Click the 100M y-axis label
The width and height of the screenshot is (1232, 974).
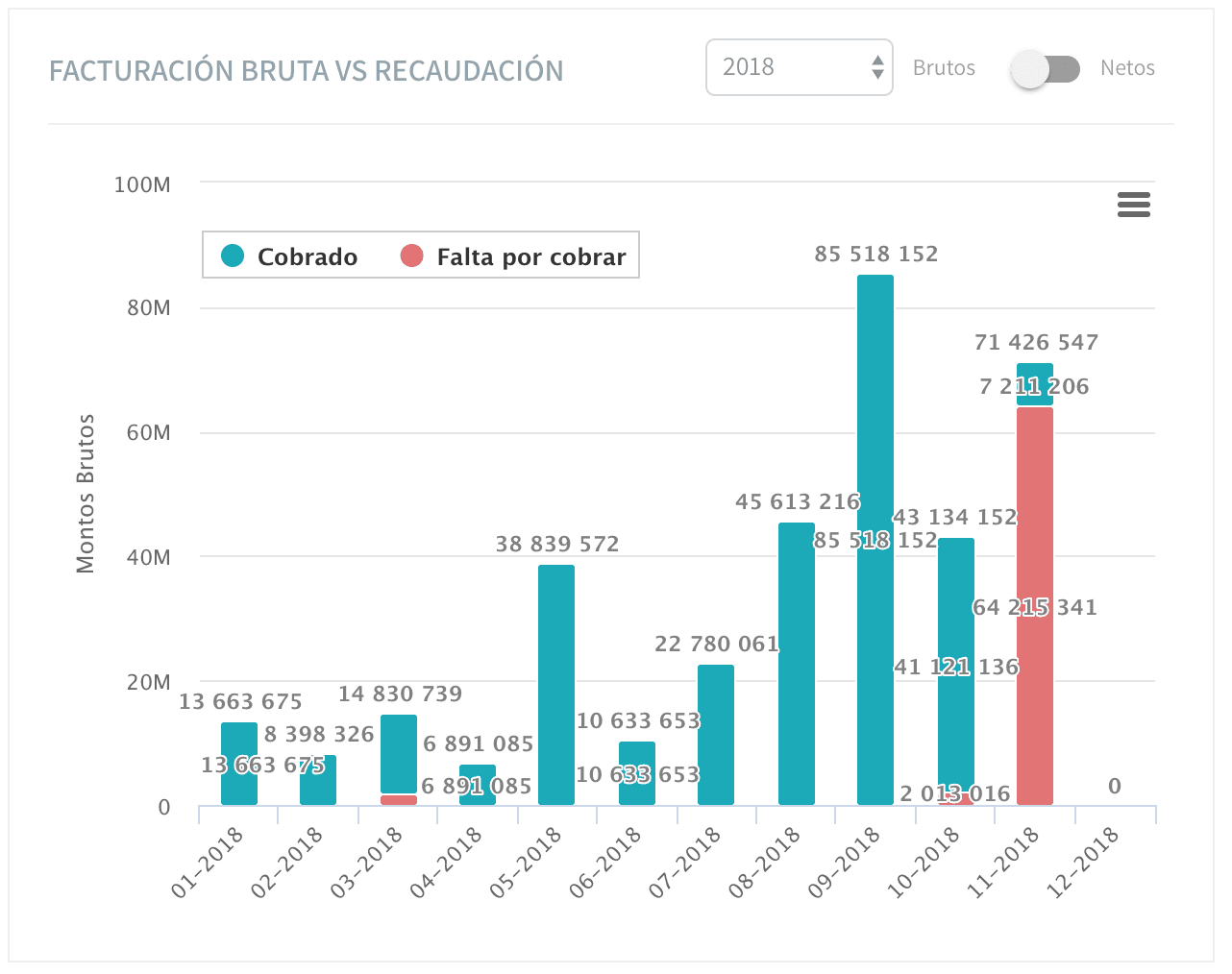(x=142, y=184)
